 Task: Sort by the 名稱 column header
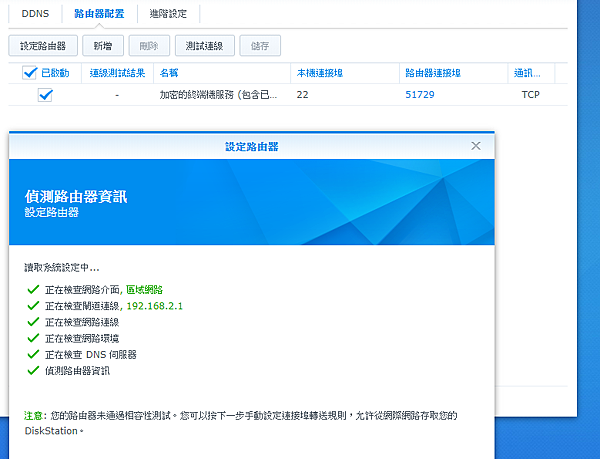click(169, 72)
